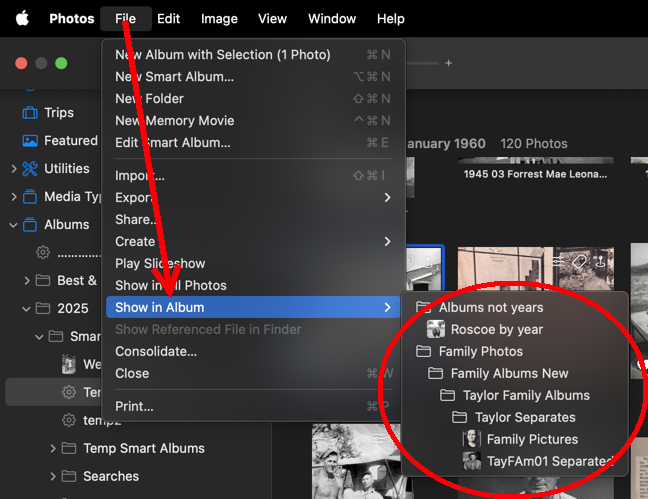This screenshot has width=648, height=499.
Task: Select temp2 smart album gear icon
Action: pyautogui.click(x=69, y=420)
